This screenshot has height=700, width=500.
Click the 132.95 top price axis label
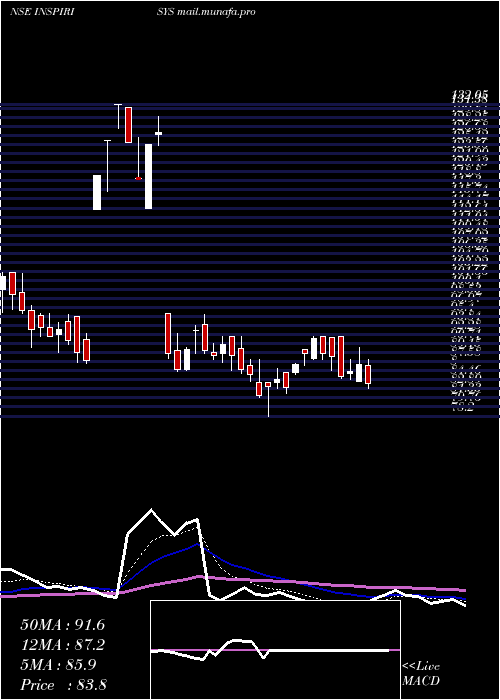[x=469, y=94]
